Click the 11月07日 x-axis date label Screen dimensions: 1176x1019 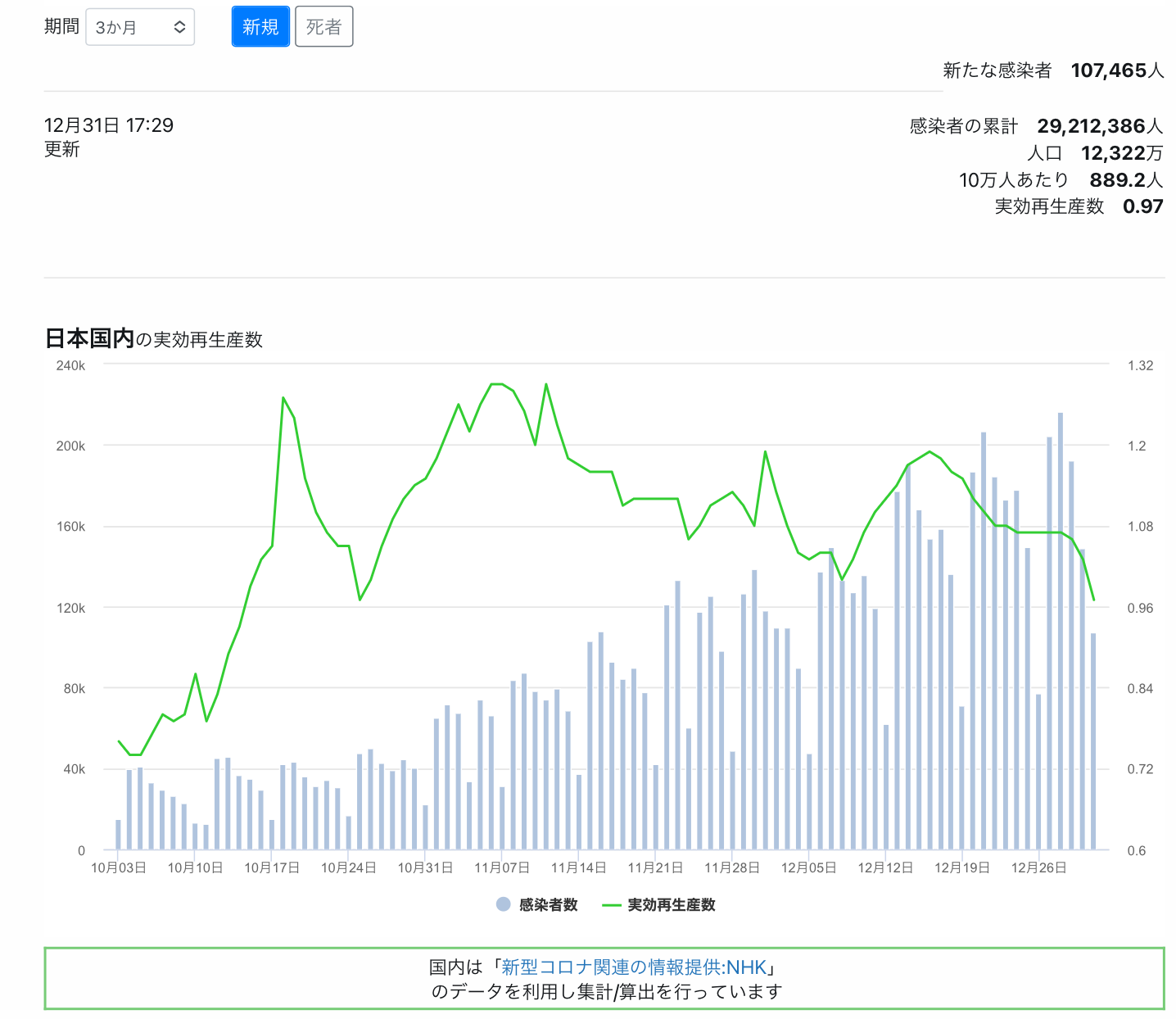pos(502,867)
